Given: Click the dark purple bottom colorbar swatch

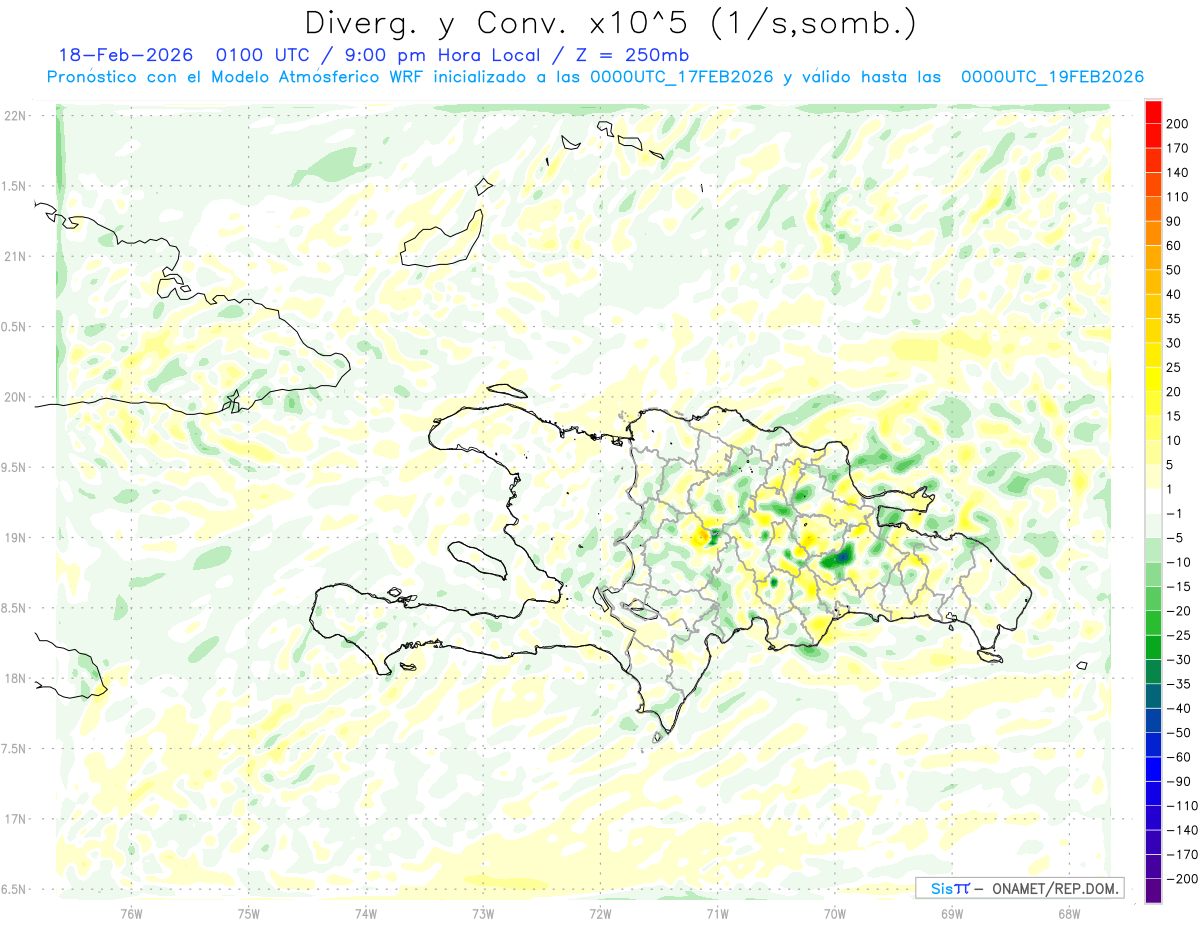Looking at the screenshot, I should pyautogui.click(x=1153, y=891).
